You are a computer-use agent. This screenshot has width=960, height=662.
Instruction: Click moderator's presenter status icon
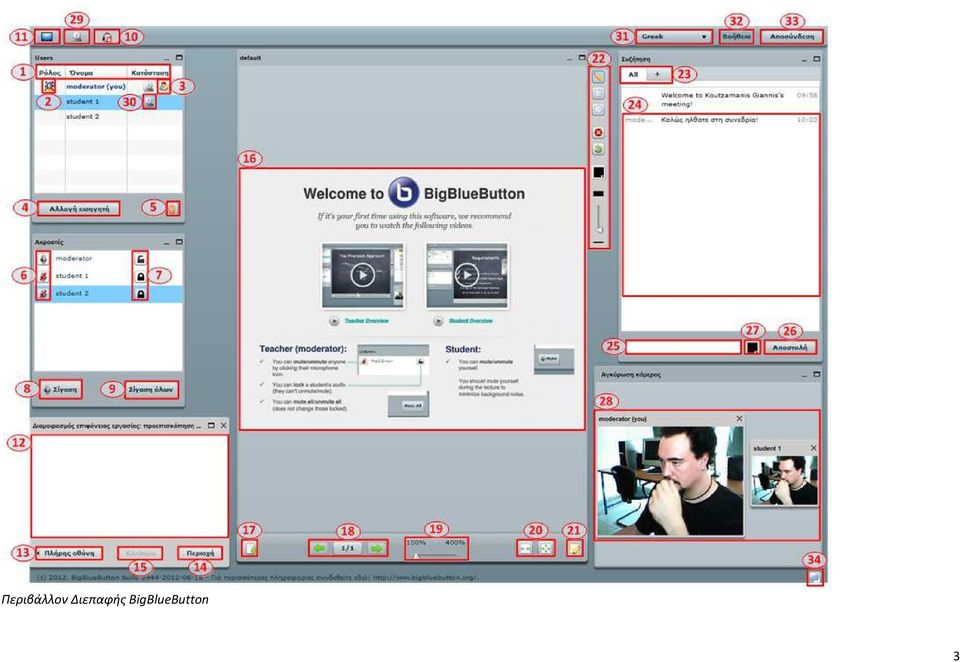tap(163, 86)
